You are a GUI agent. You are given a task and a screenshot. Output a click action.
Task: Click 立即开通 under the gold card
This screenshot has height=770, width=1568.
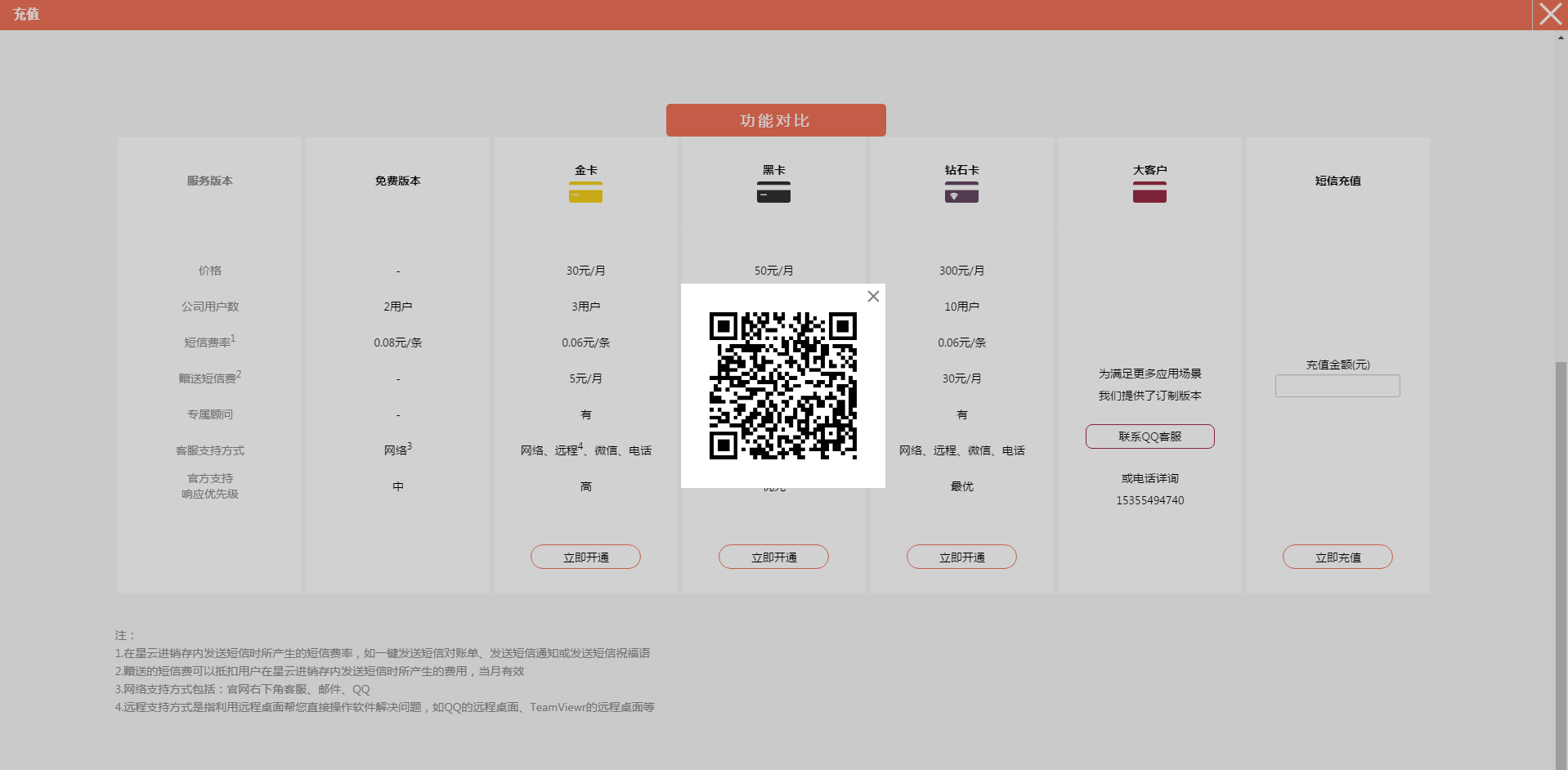585,557
